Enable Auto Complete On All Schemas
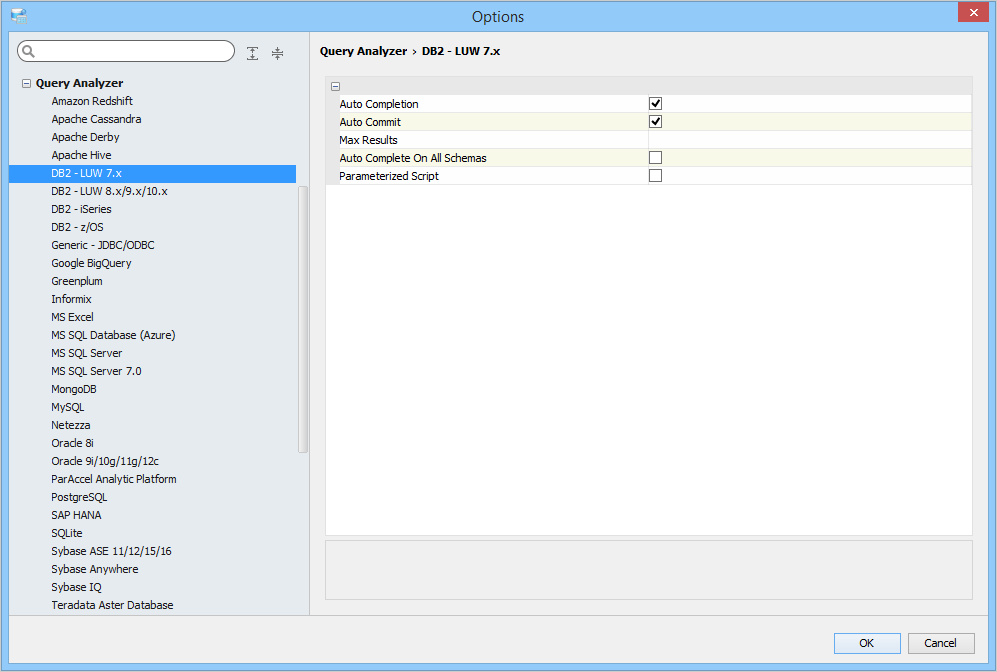Viewport: 997px width, 672px height. 655,158
